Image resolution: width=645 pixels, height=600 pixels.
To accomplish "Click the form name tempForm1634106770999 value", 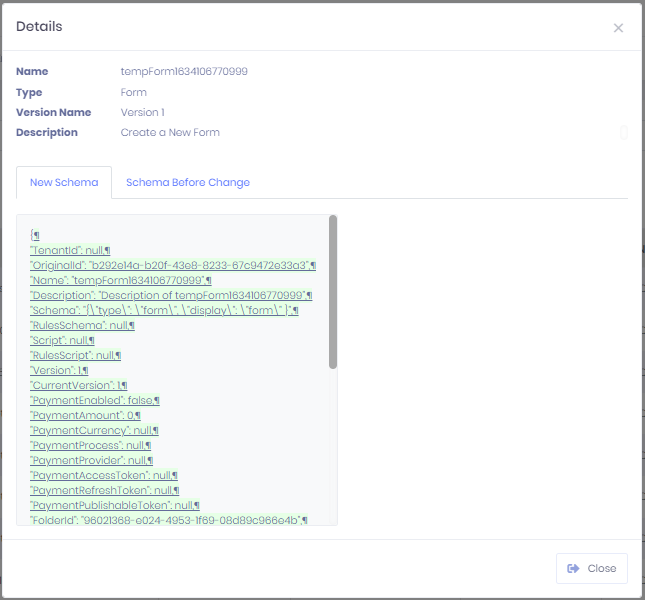I will click(184, 72).
